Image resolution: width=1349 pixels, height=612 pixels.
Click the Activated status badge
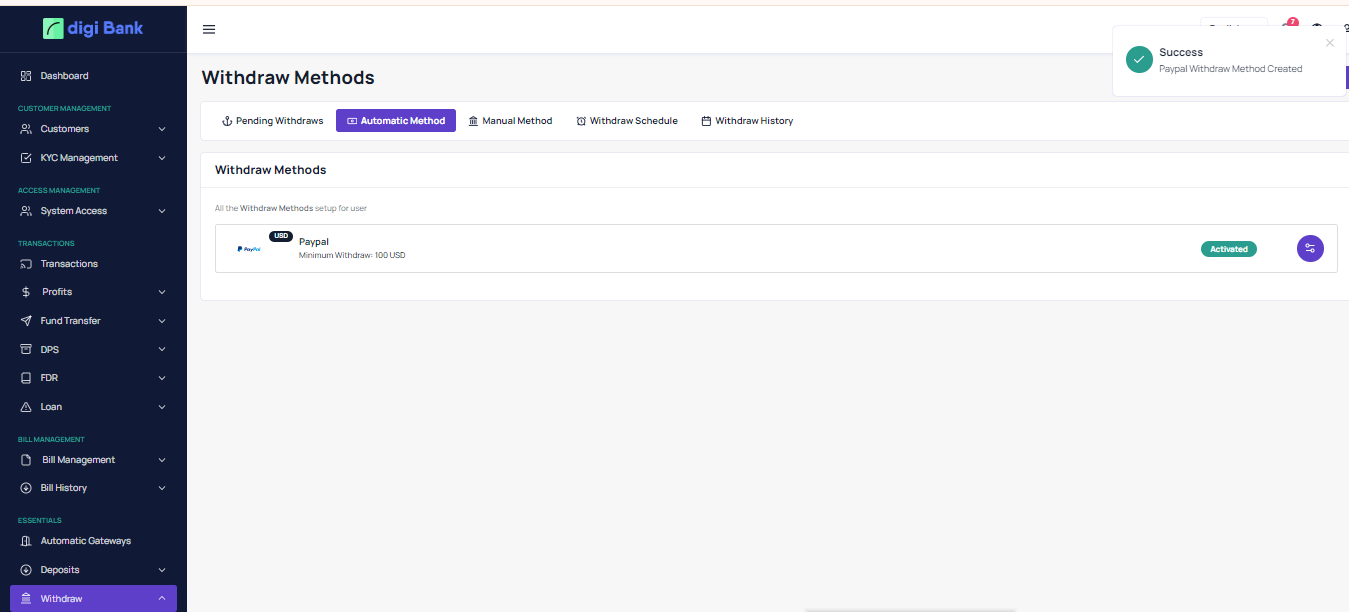click(x=1228, y=249)
